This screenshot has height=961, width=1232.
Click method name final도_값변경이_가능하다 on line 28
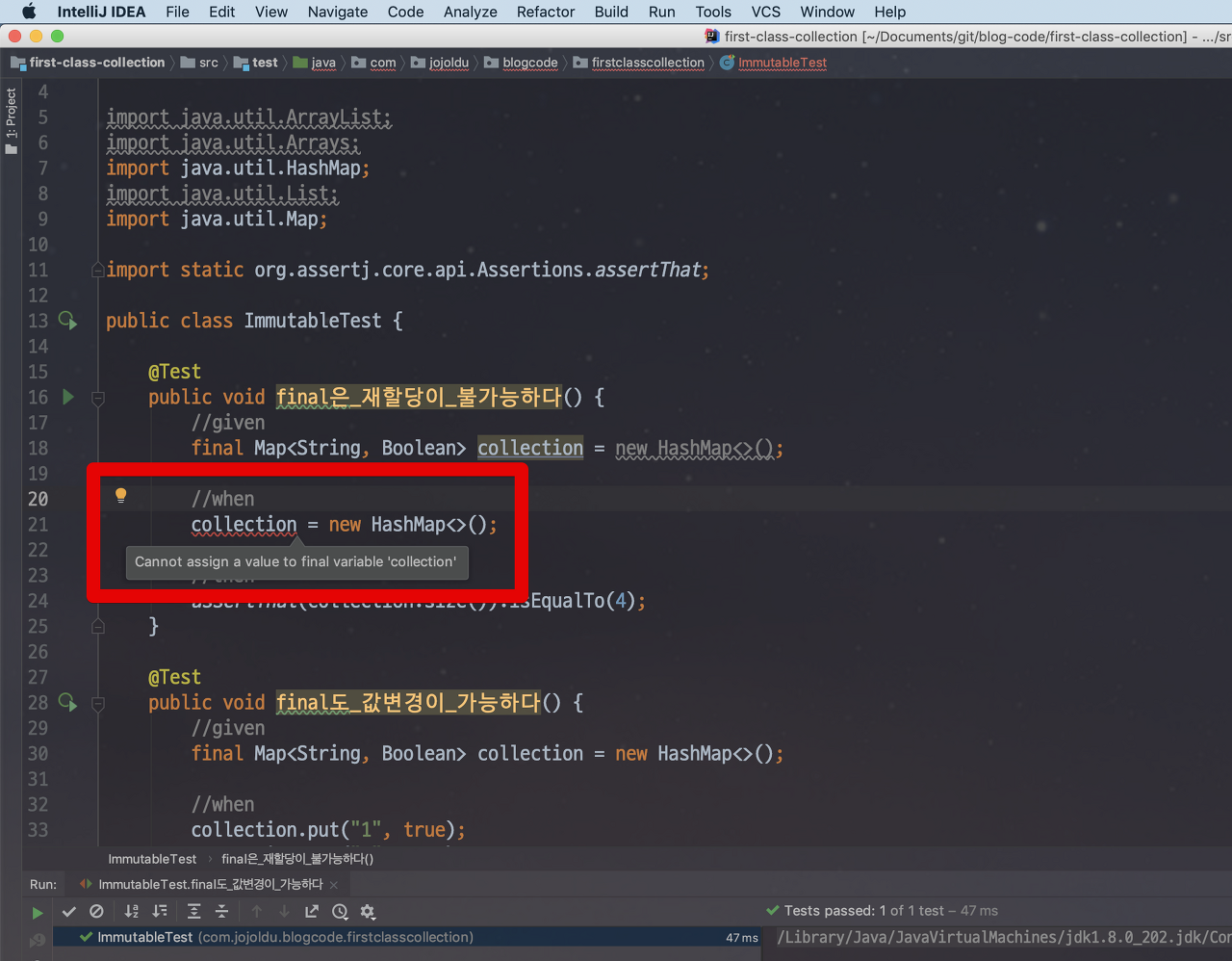coord(408,702)
